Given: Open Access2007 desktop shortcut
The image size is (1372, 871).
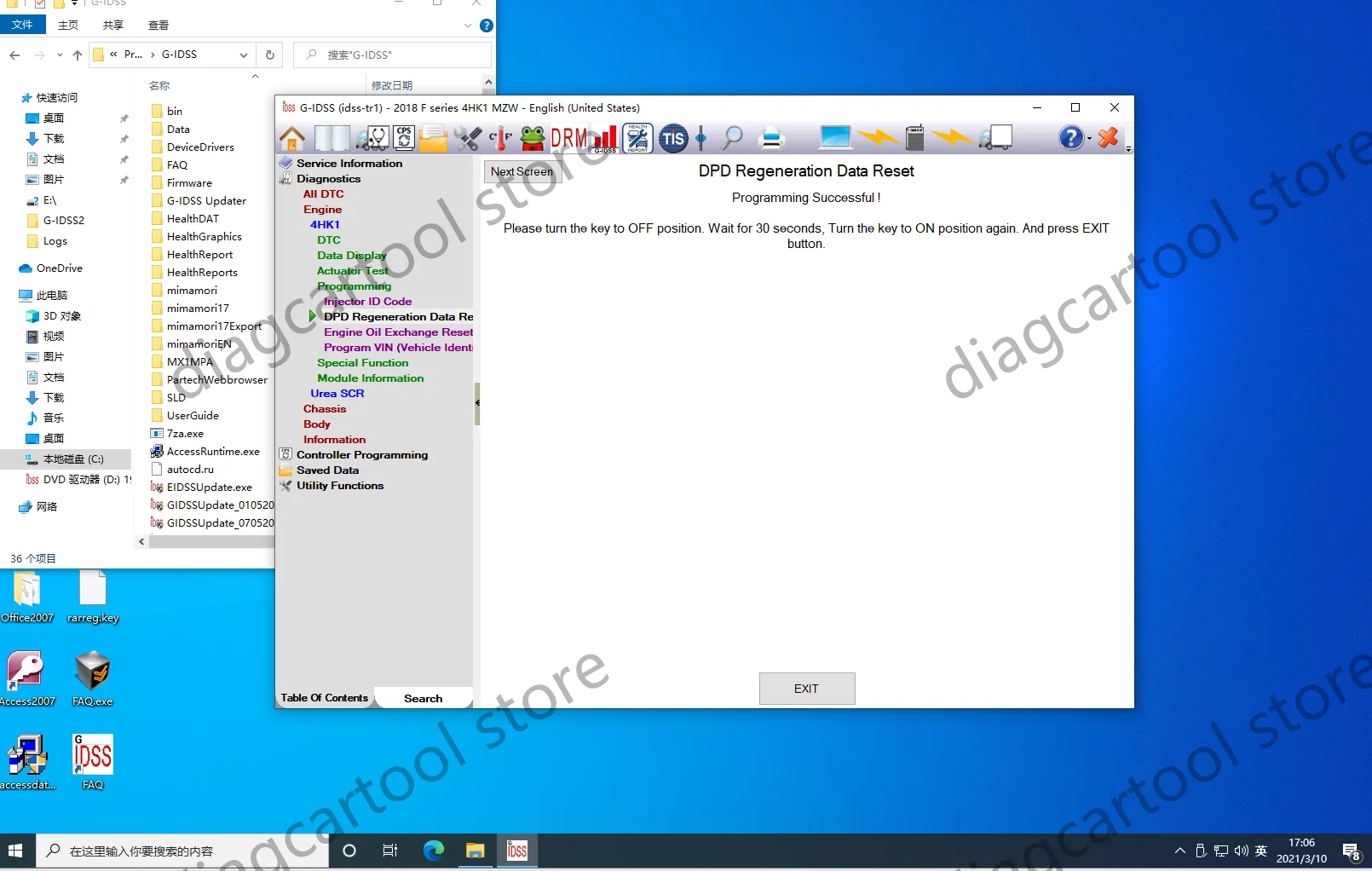Looking at the screenshot, I should [27, 679].
